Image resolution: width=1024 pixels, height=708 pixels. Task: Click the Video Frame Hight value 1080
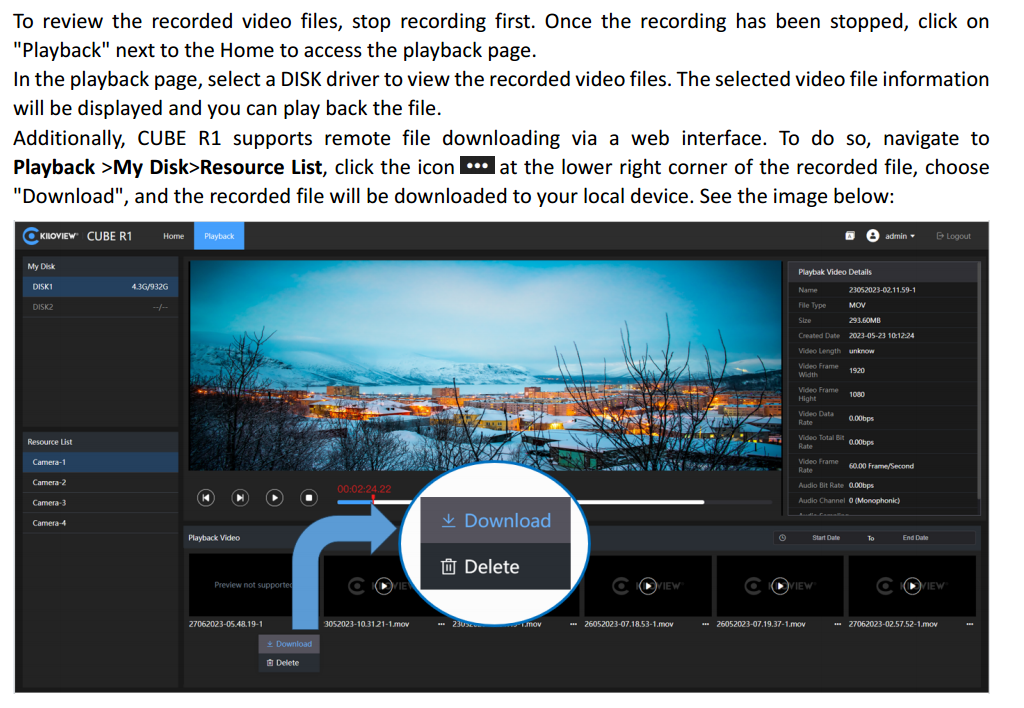857,394
